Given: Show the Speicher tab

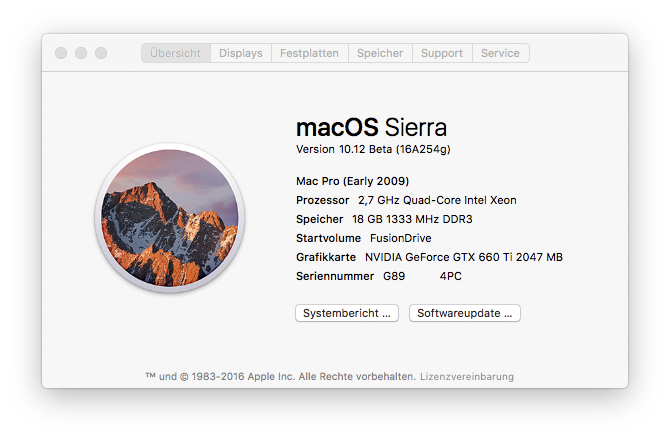Looking at the screenshot, I should (x=380, y=53).
